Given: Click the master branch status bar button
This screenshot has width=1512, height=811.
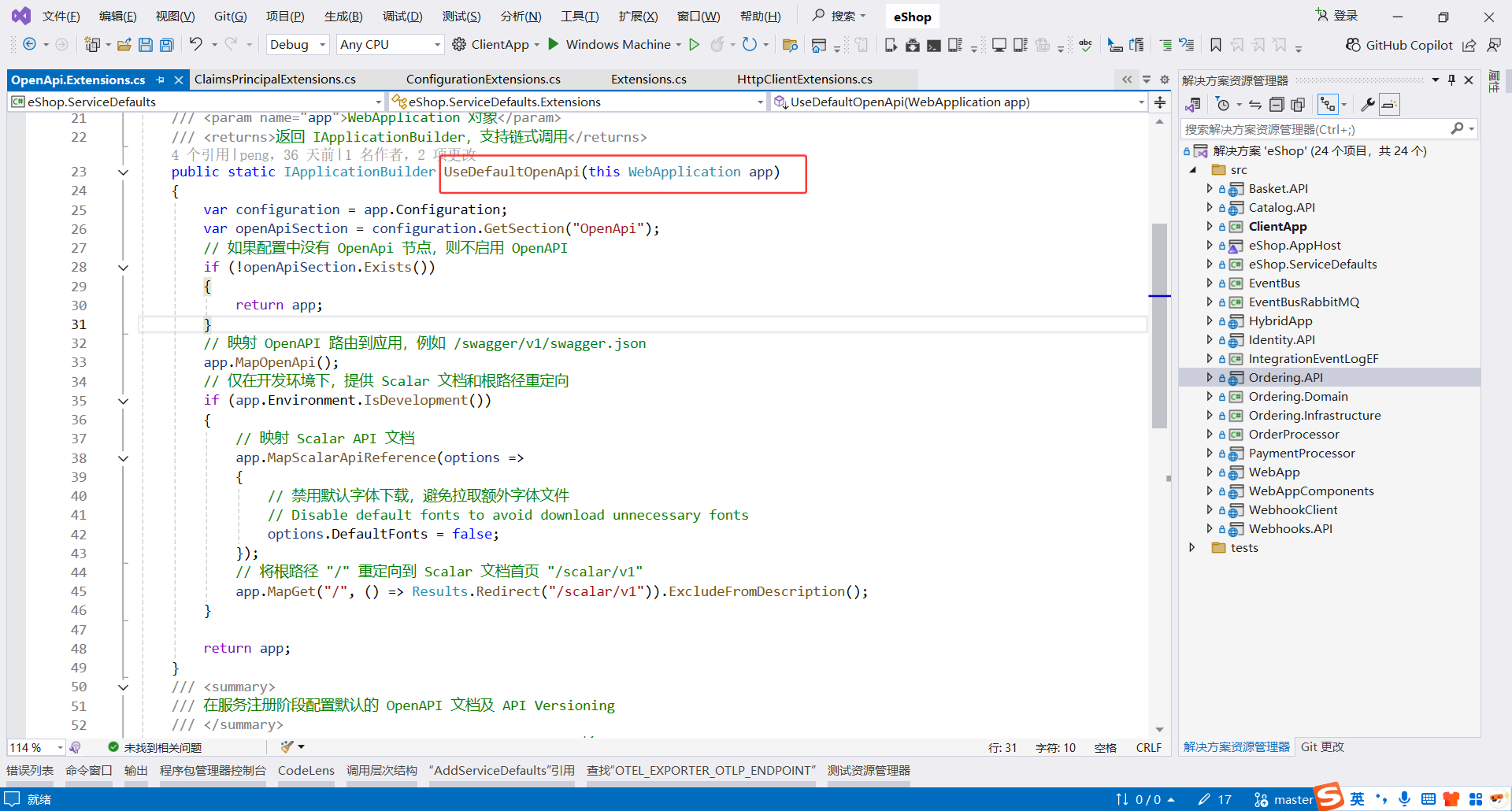Looking at the screenshot, I should [x=1284, y=799].
